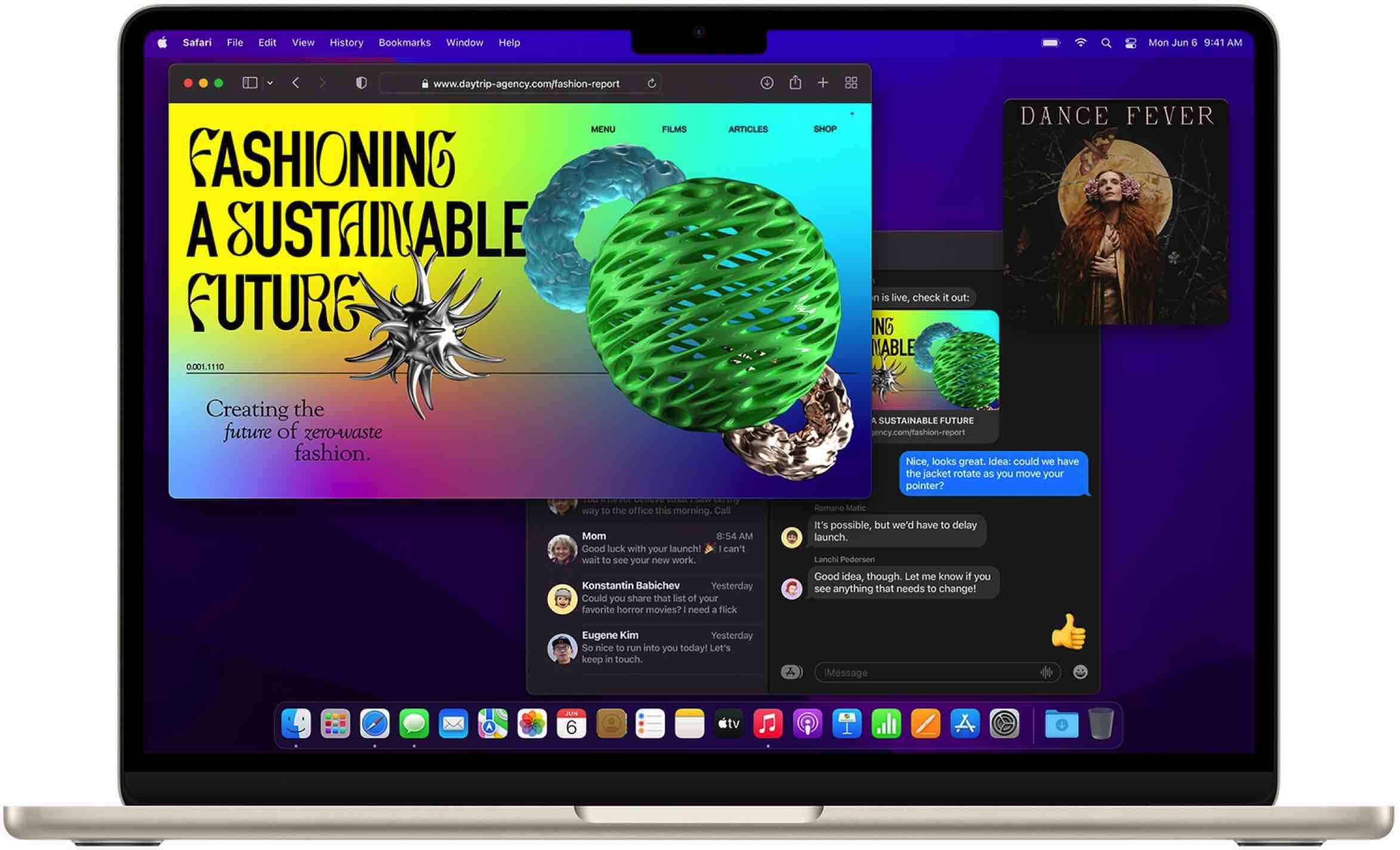Viewport: 1400px width, 850px height.
Task: Open Contacts app in the Dock
Action: (611, 724)
